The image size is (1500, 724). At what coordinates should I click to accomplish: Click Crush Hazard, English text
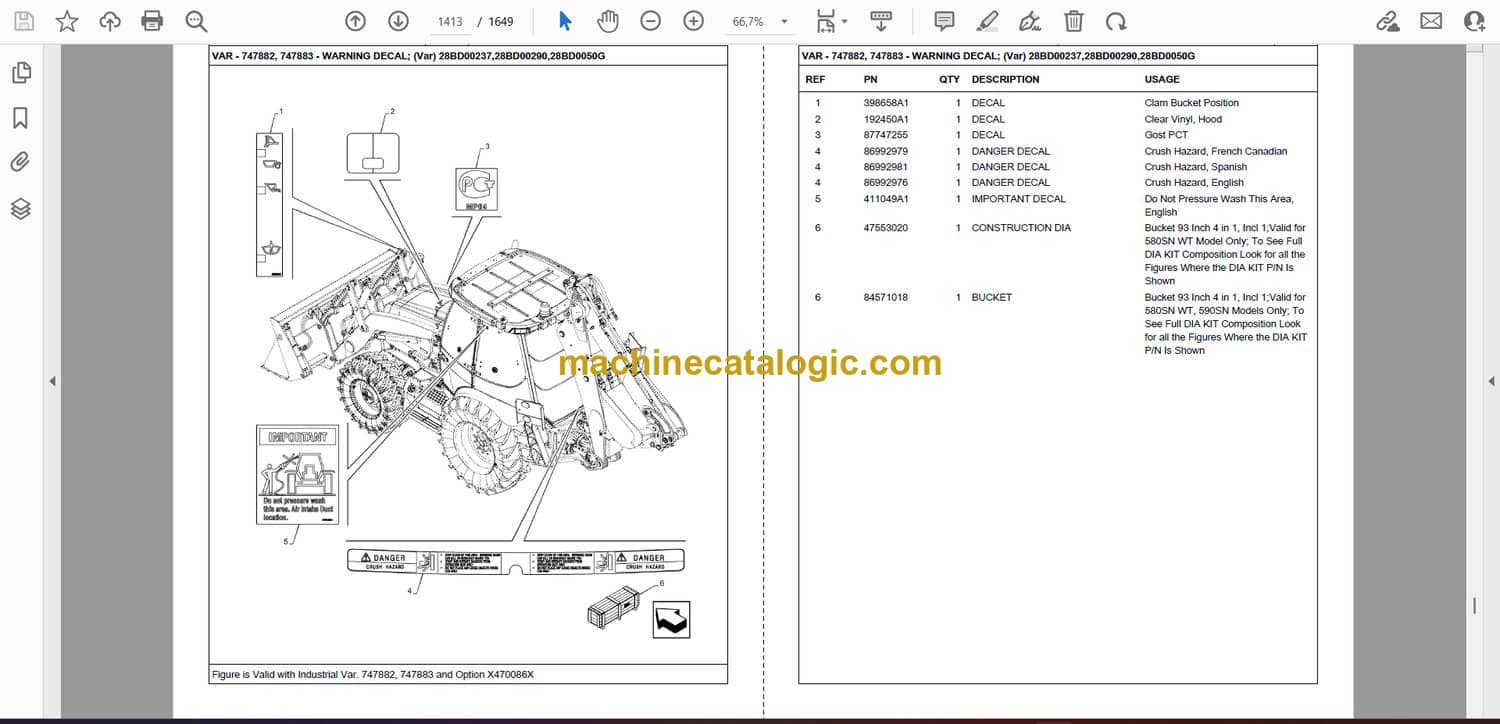pos(1194,183)
